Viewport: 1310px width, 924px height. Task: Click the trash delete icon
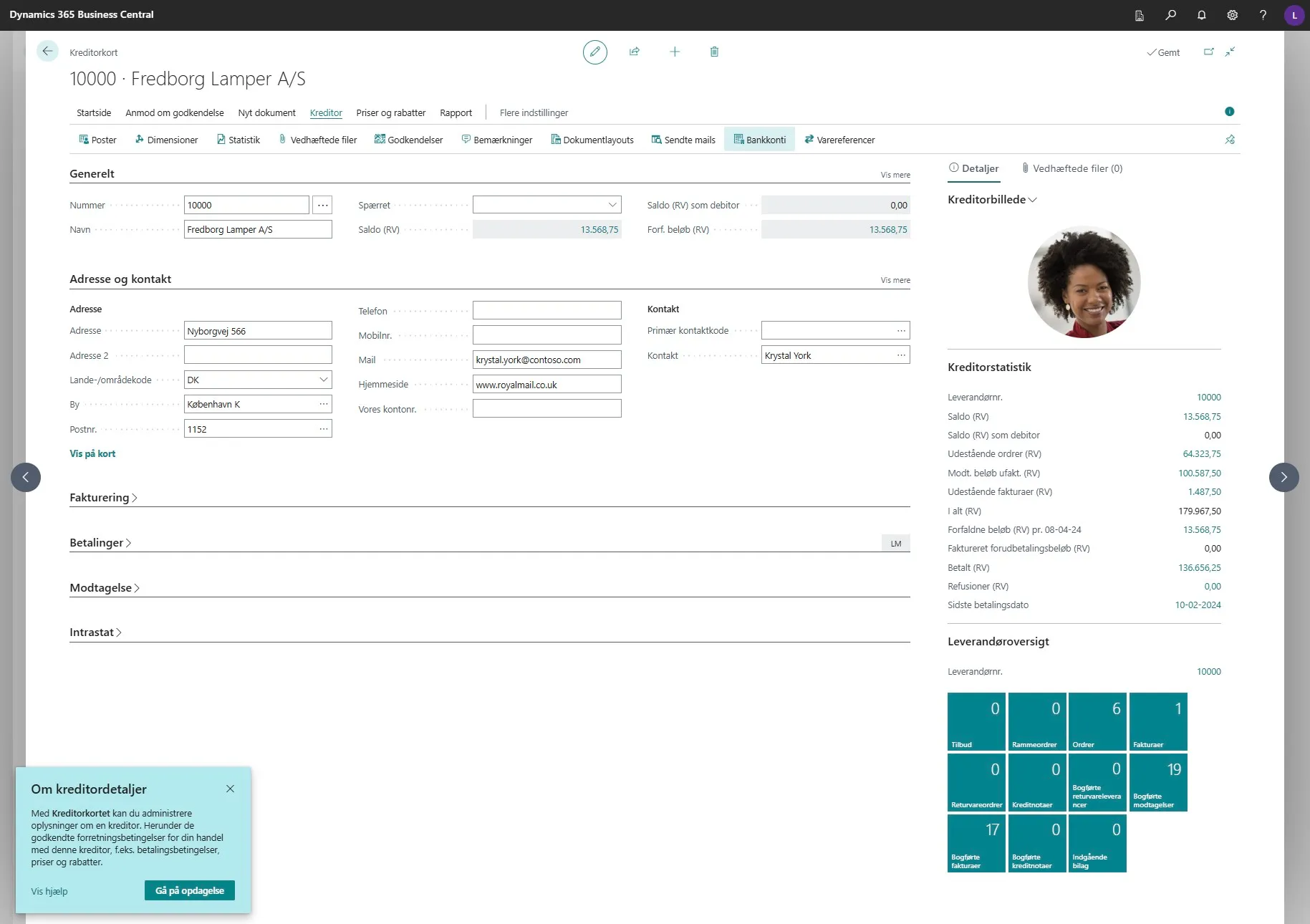(x=714, y=52)
